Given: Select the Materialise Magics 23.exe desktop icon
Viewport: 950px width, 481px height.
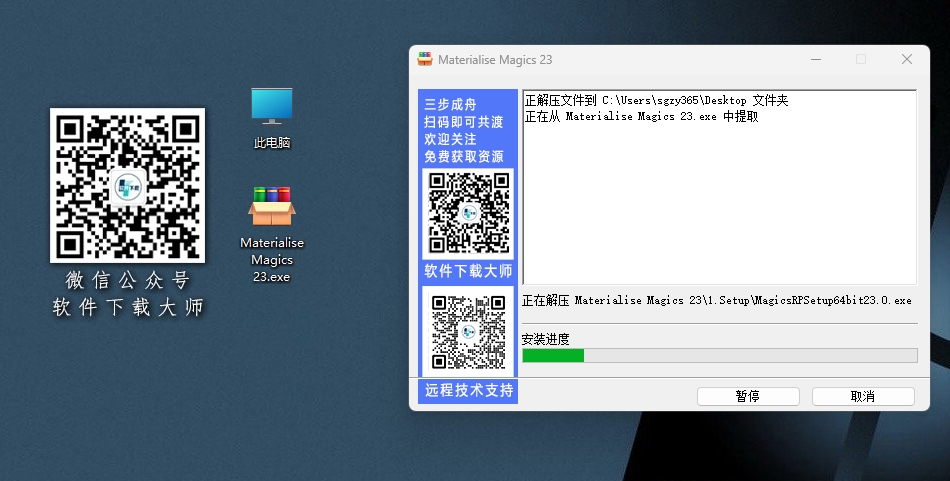Looking at the screenshot, I should coord(271,233).
